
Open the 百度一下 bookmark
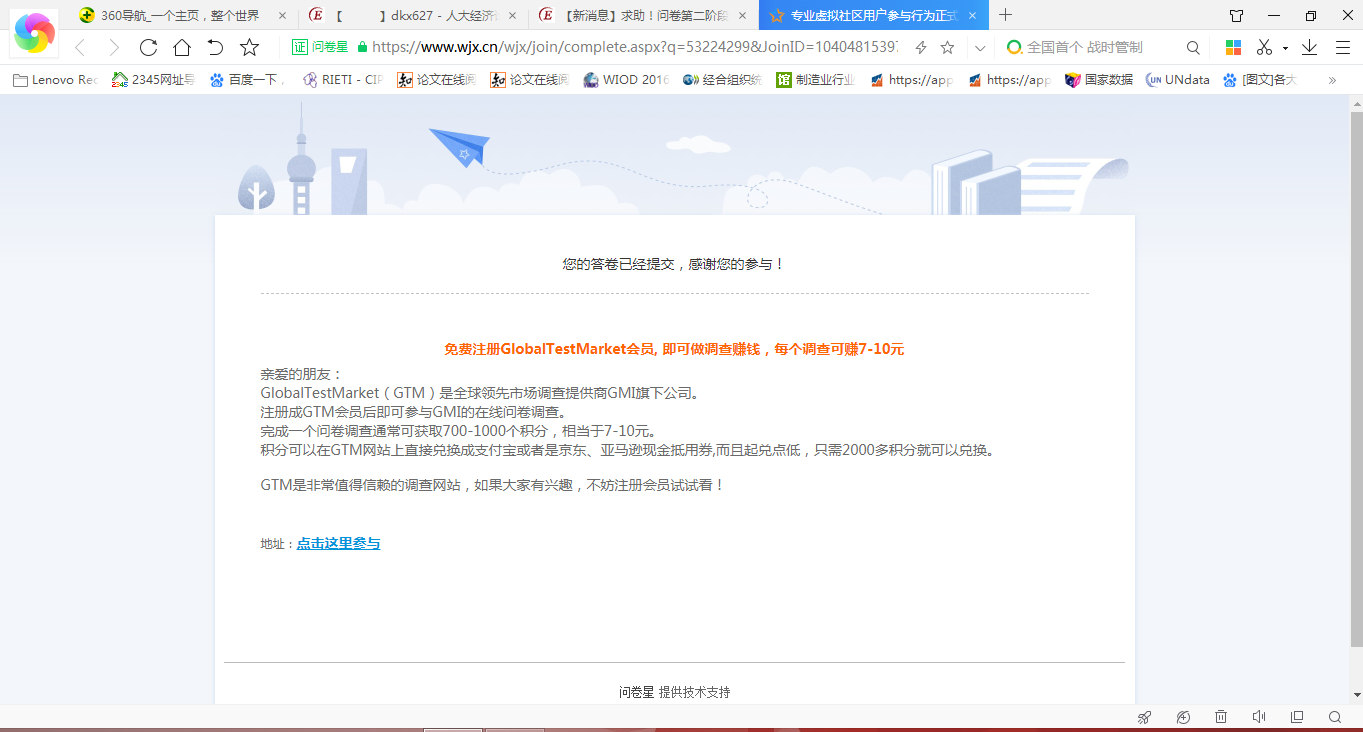pos(248,80)
